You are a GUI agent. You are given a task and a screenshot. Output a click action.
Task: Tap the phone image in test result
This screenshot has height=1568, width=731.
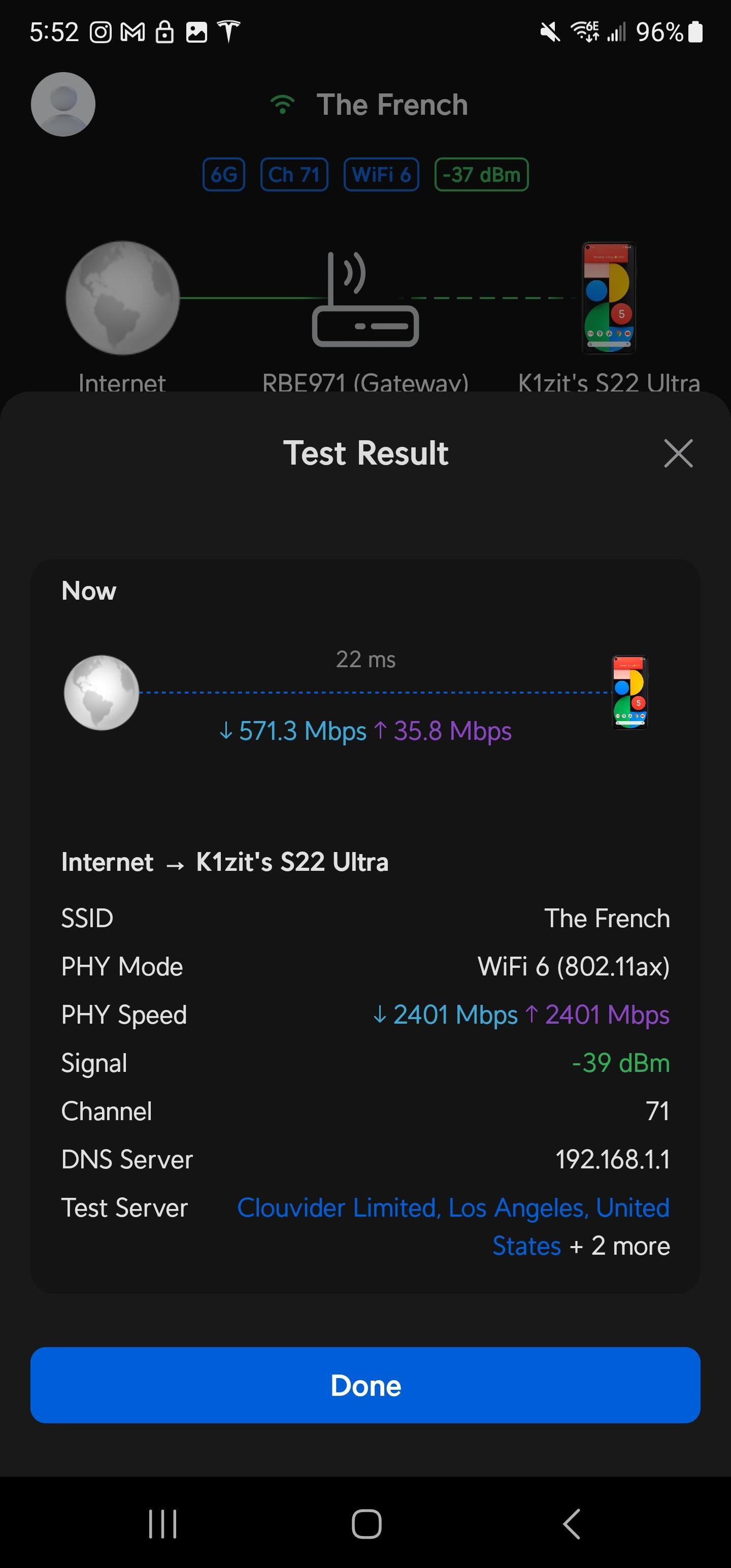tap(629, 692)
